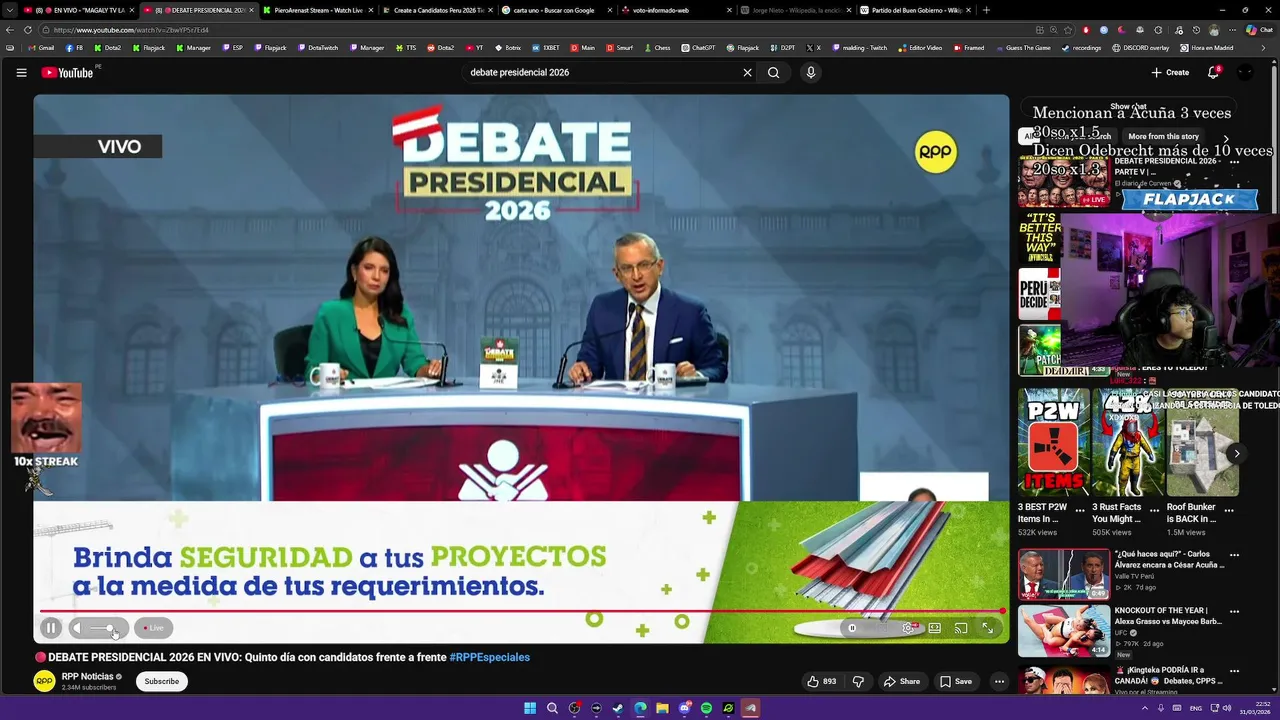Open the Roof Bunker short thumbnail
This screenshot has height=720, width=1280.
1202,443
